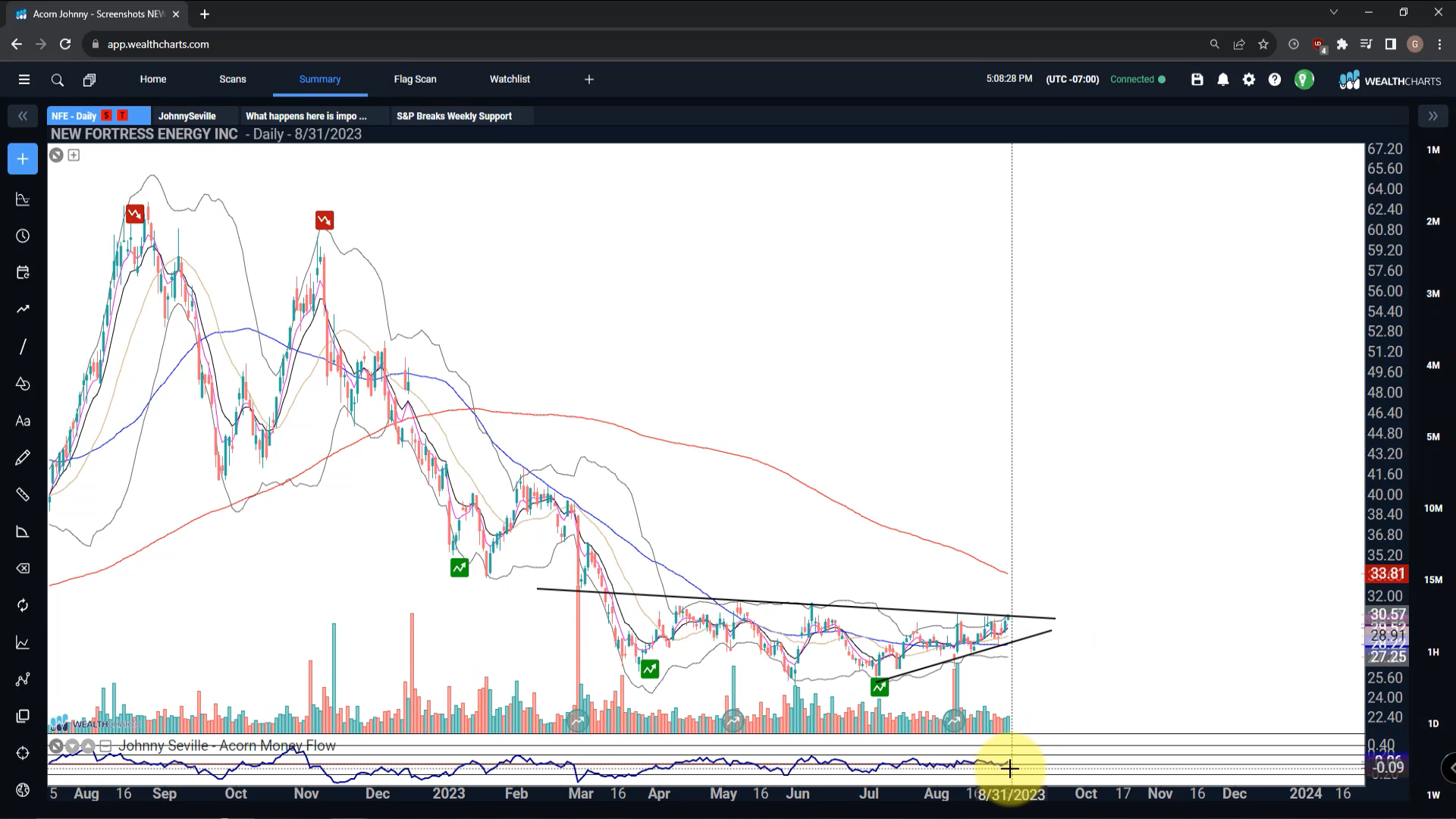Click the refresh/reload chart icon

23,605
